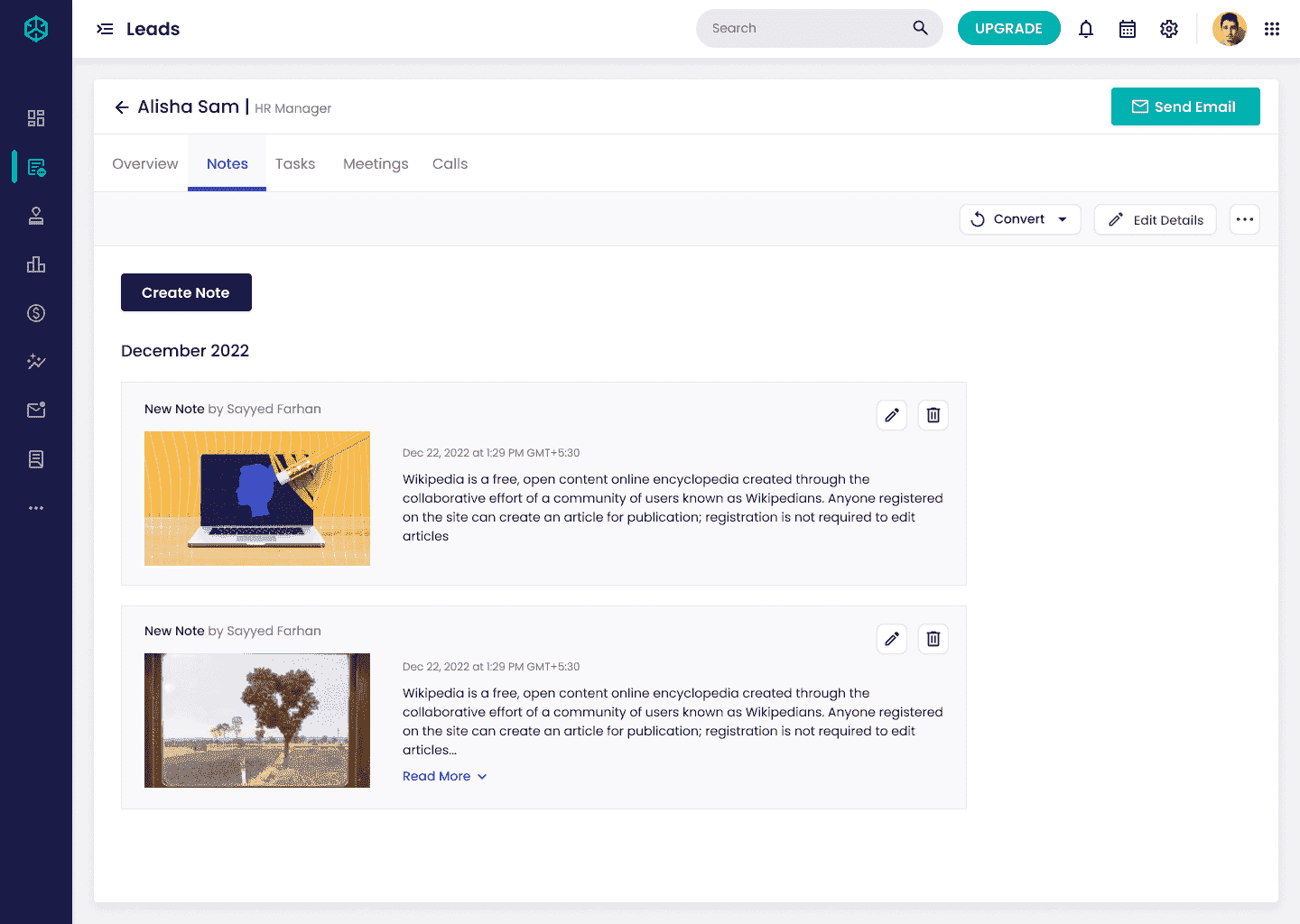1300x924 pixels.
Task: Click the Alisha Sam name heading
Action: click(189, 106)
